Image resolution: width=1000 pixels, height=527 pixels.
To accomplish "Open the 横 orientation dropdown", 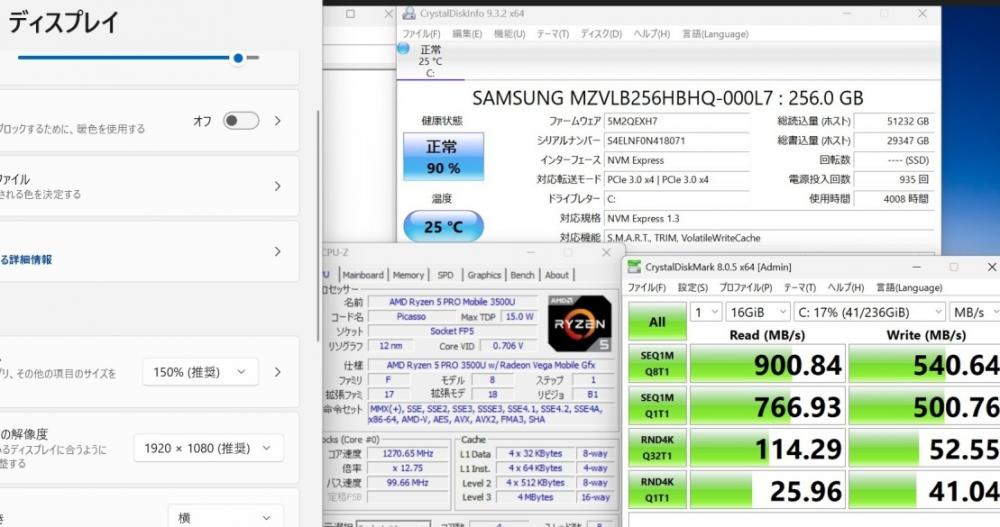I will 226,517.
